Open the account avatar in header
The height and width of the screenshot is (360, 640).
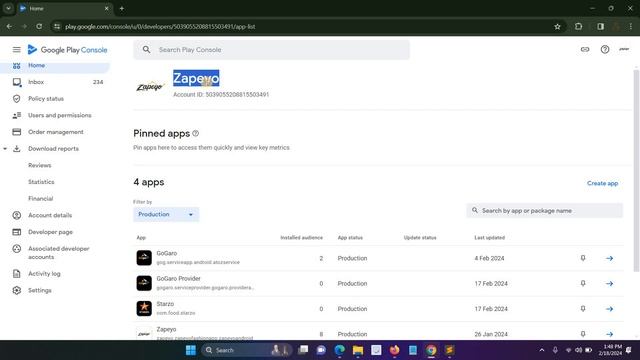point(624,49)
